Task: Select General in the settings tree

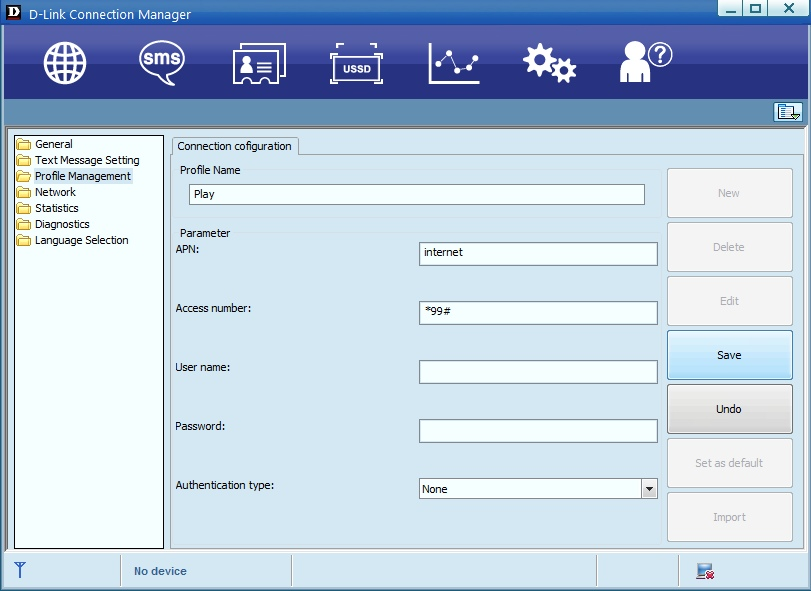Action: point(54,144)
